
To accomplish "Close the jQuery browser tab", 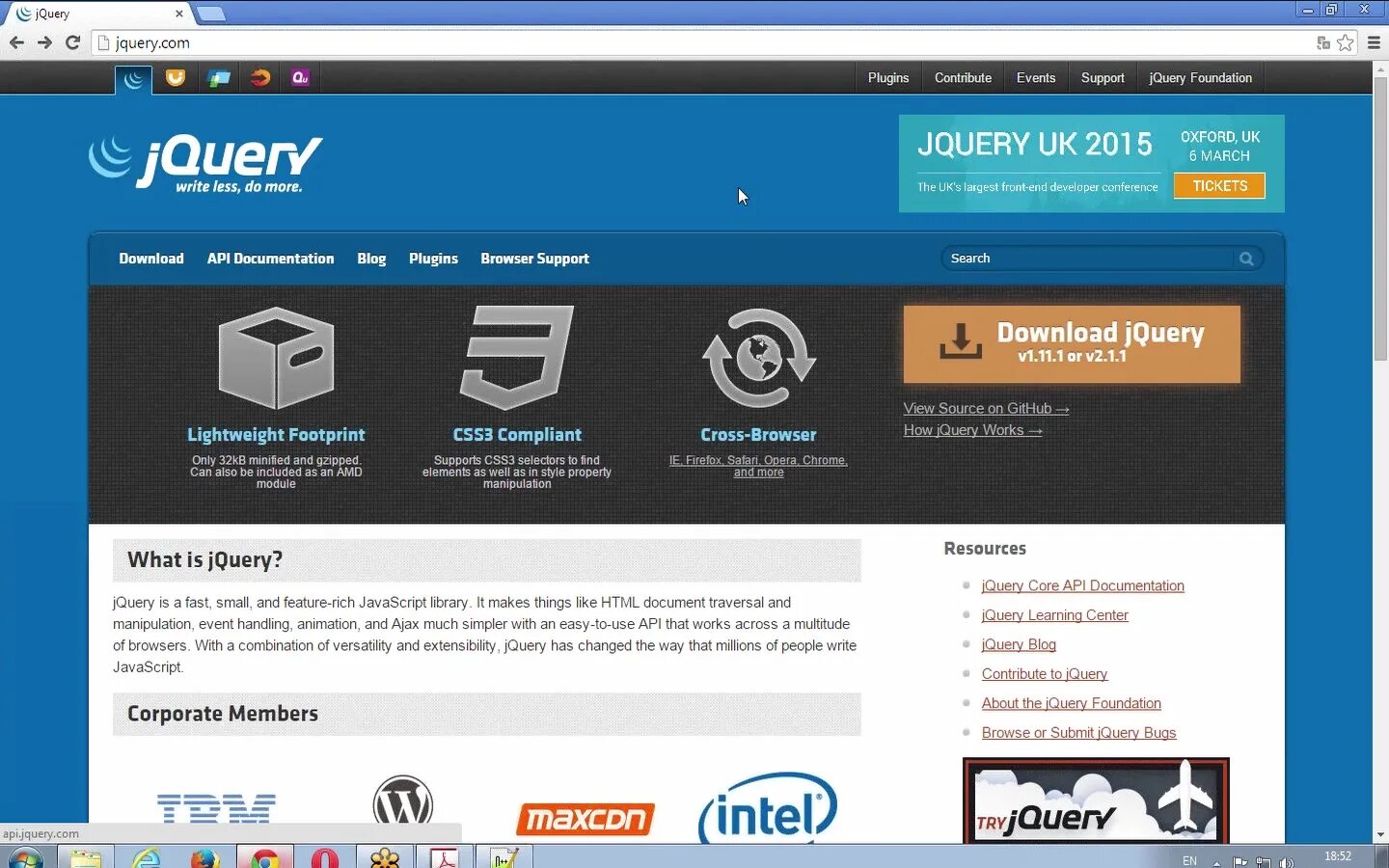I will [179, 14].
